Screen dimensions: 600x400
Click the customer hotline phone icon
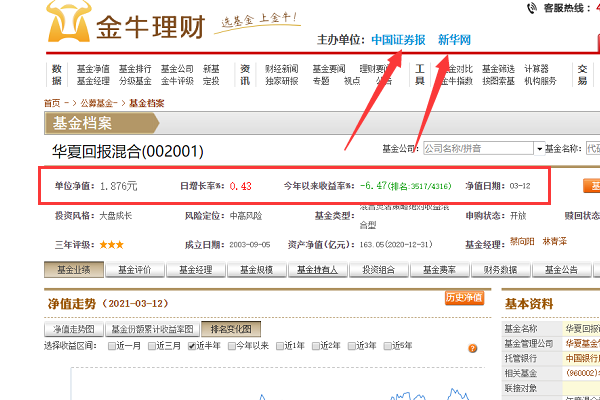[532, 8]
